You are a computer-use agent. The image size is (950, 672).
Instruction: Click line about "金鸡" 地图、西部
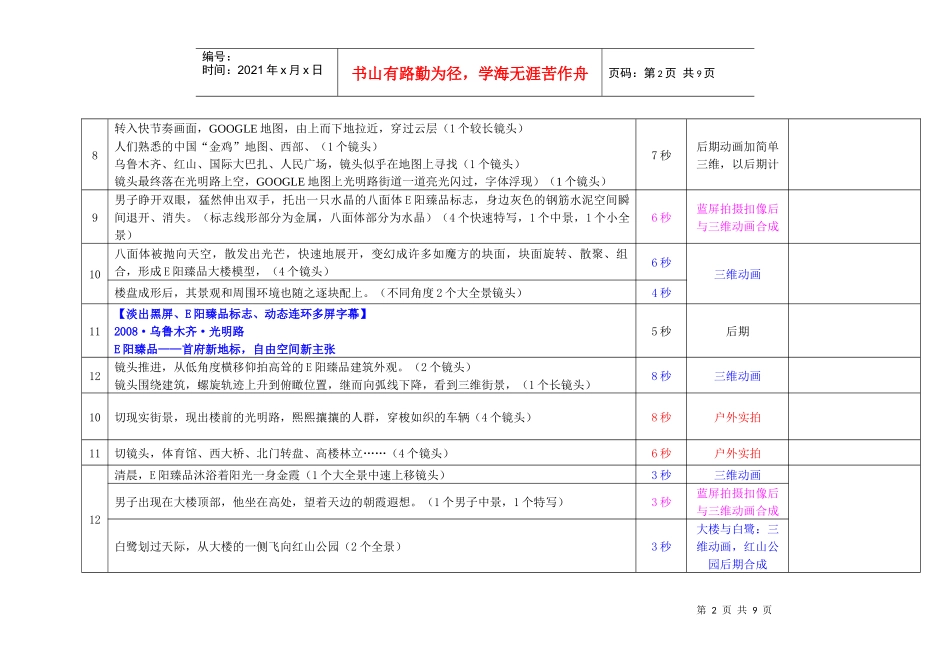point(246,146)
